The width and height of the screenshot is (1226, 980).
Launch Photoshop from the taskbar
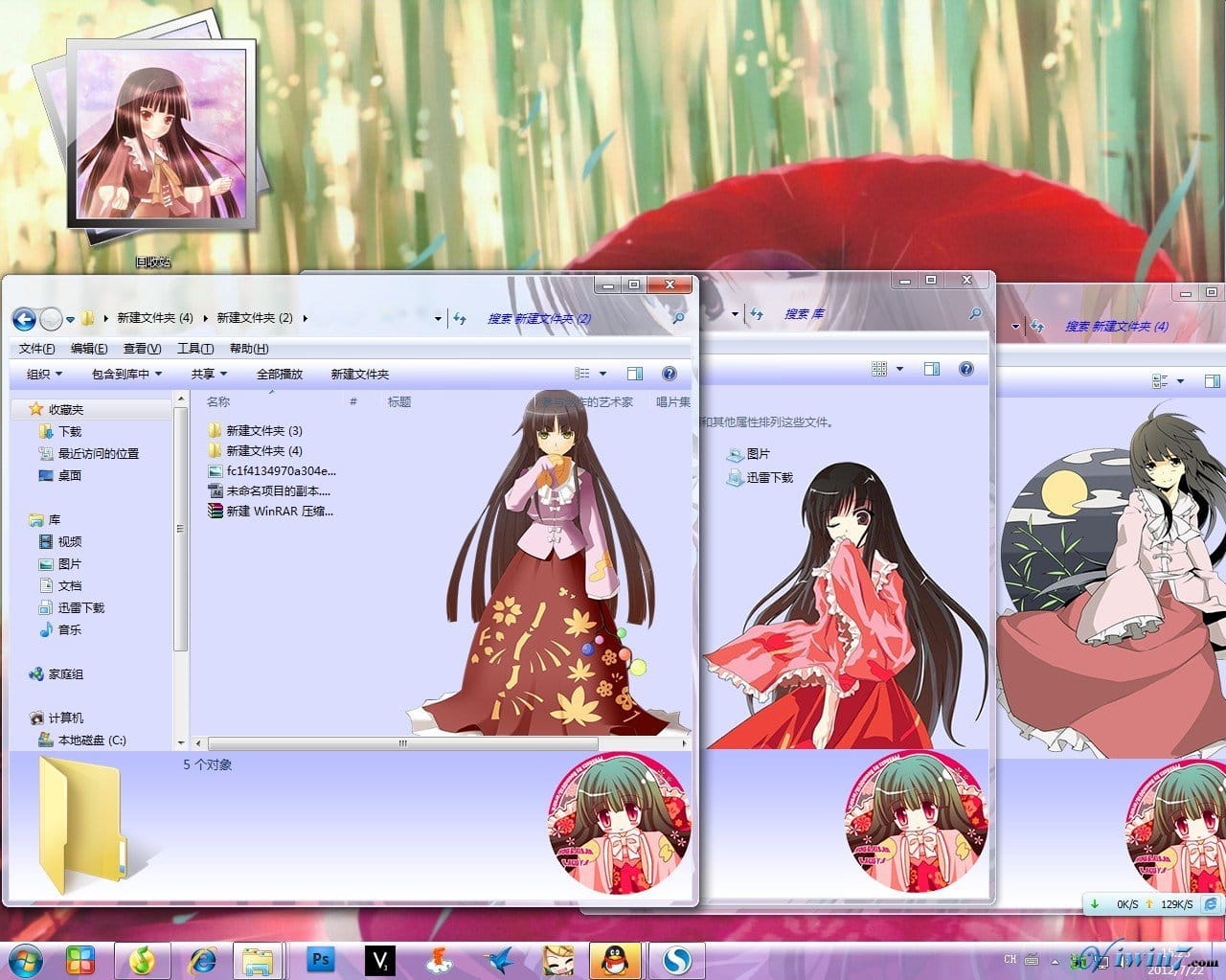click(321, 960)
